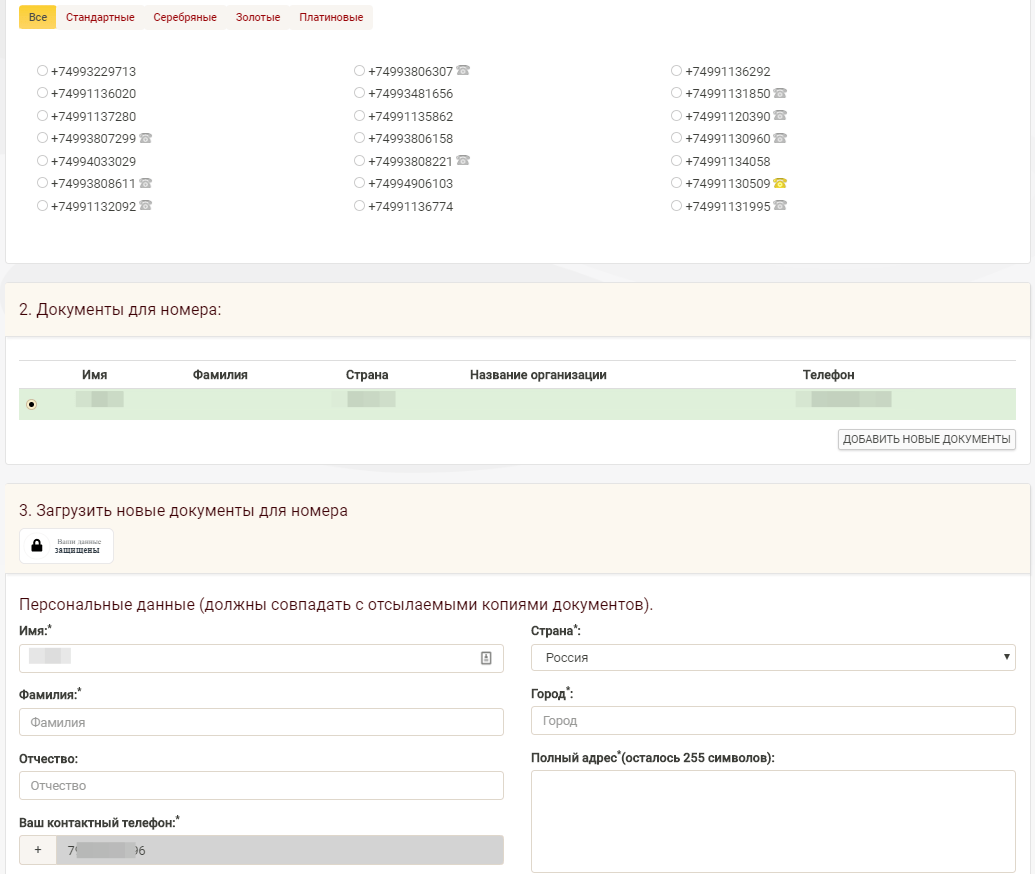The height and width of the screenshot is (874, 1035).
Task: Click the phone icon beside +74991131995
Action: click(x=780, y=205)
